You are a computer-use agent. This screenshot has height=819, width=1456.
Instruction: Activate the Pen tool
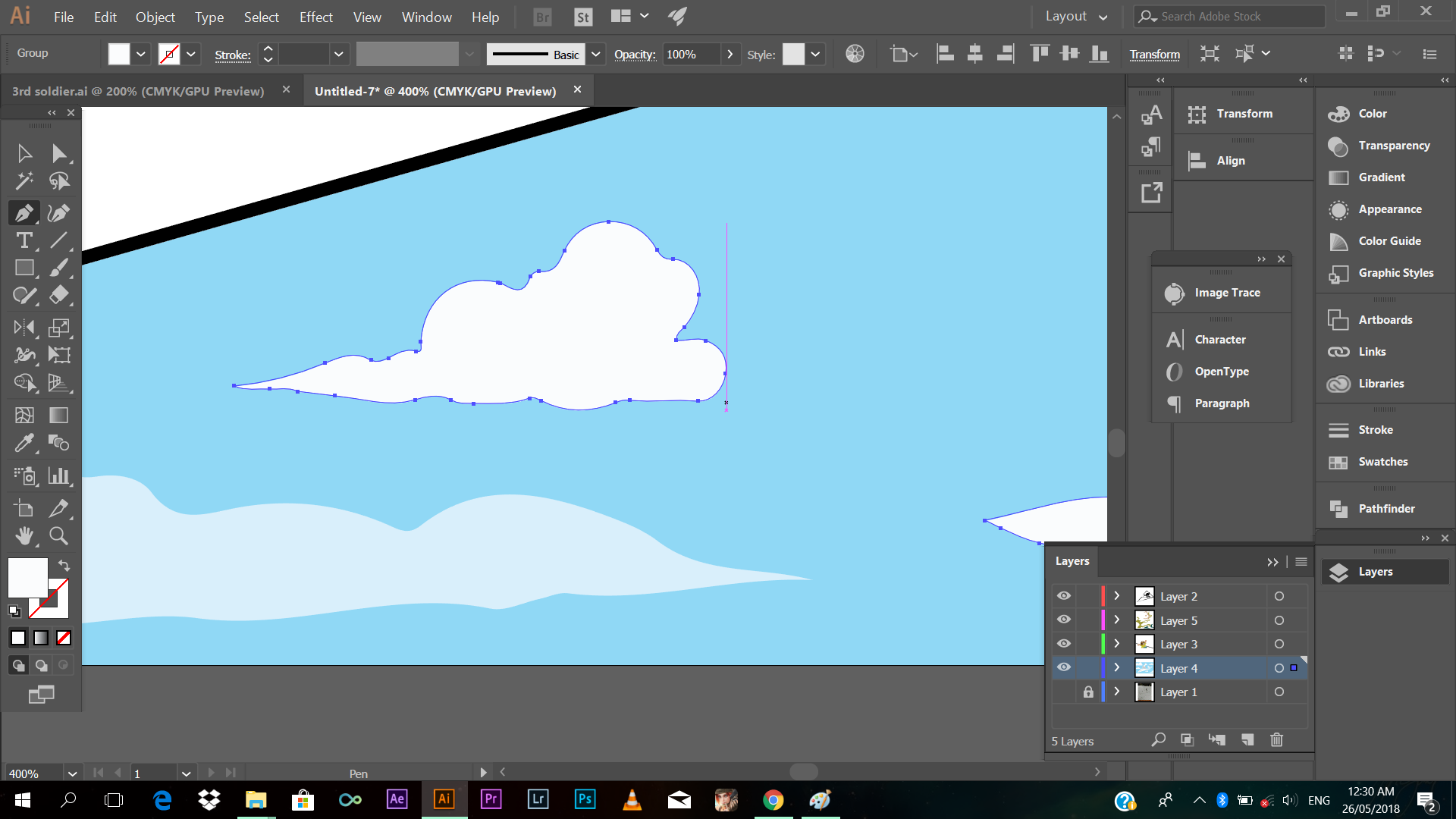pos(24,213)
